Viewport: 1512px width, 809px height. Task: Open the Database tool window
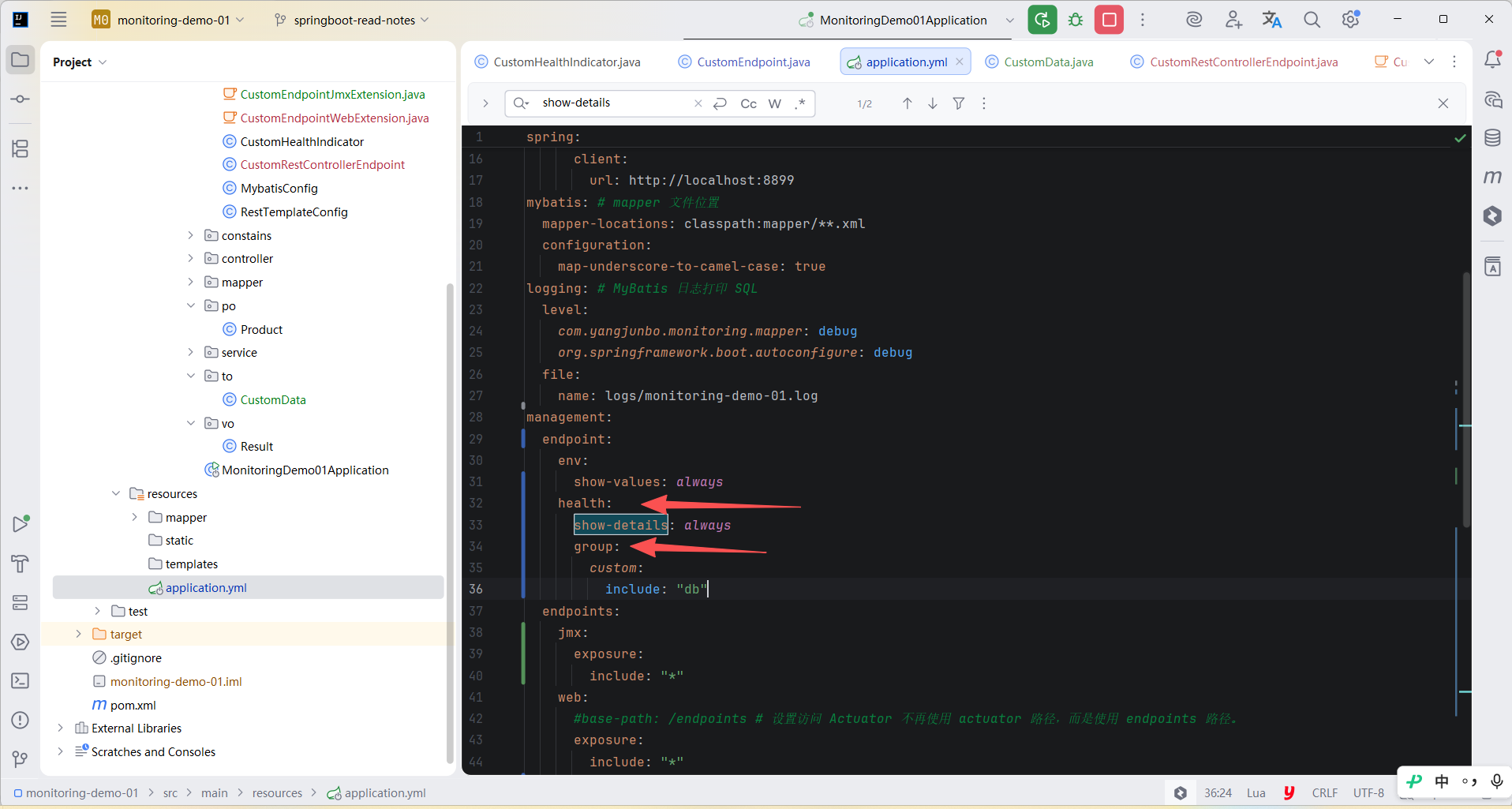coord(1492,138)
